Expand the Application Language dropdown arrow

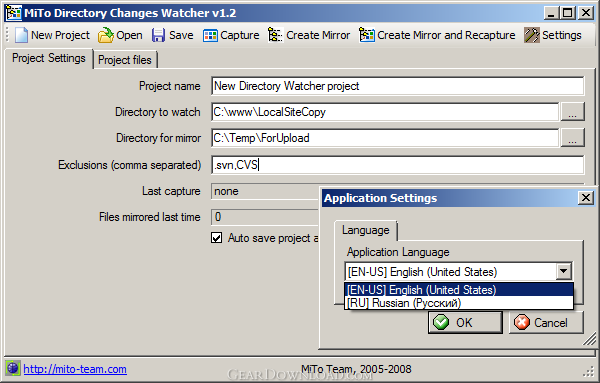(563, 272)
